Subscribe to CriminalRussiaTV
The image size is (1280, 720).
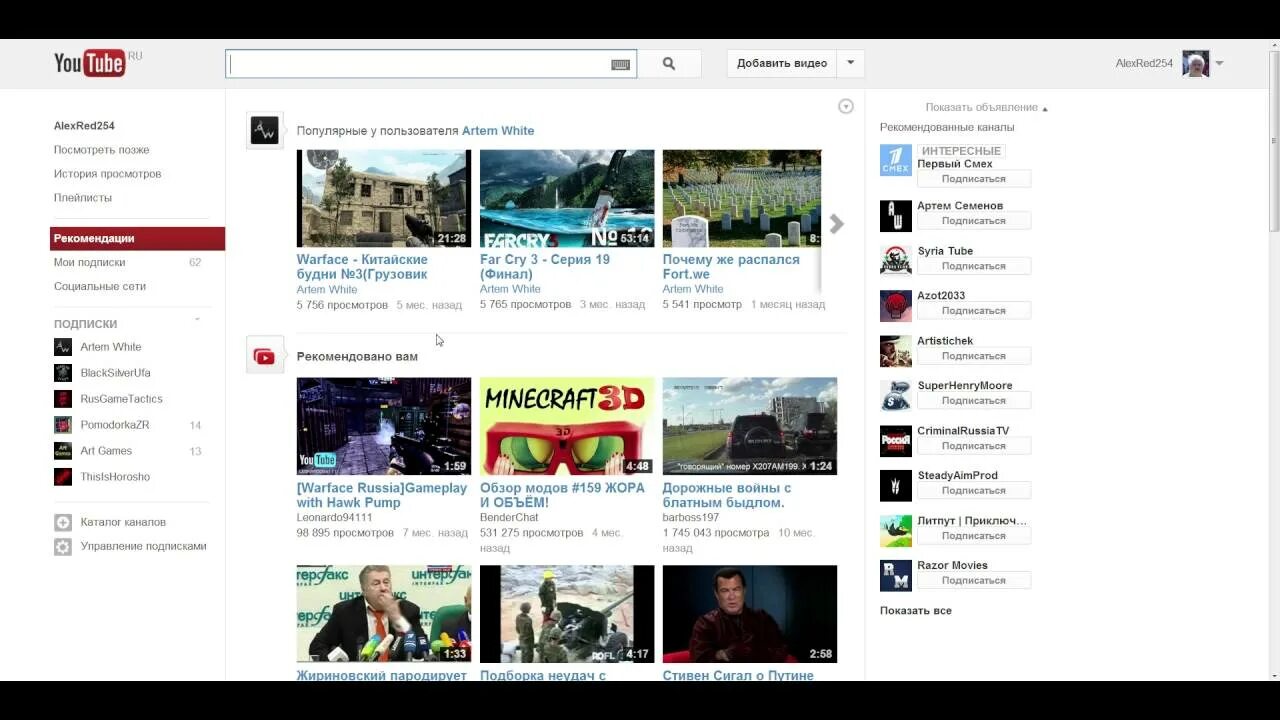click(x=974, y=446)
